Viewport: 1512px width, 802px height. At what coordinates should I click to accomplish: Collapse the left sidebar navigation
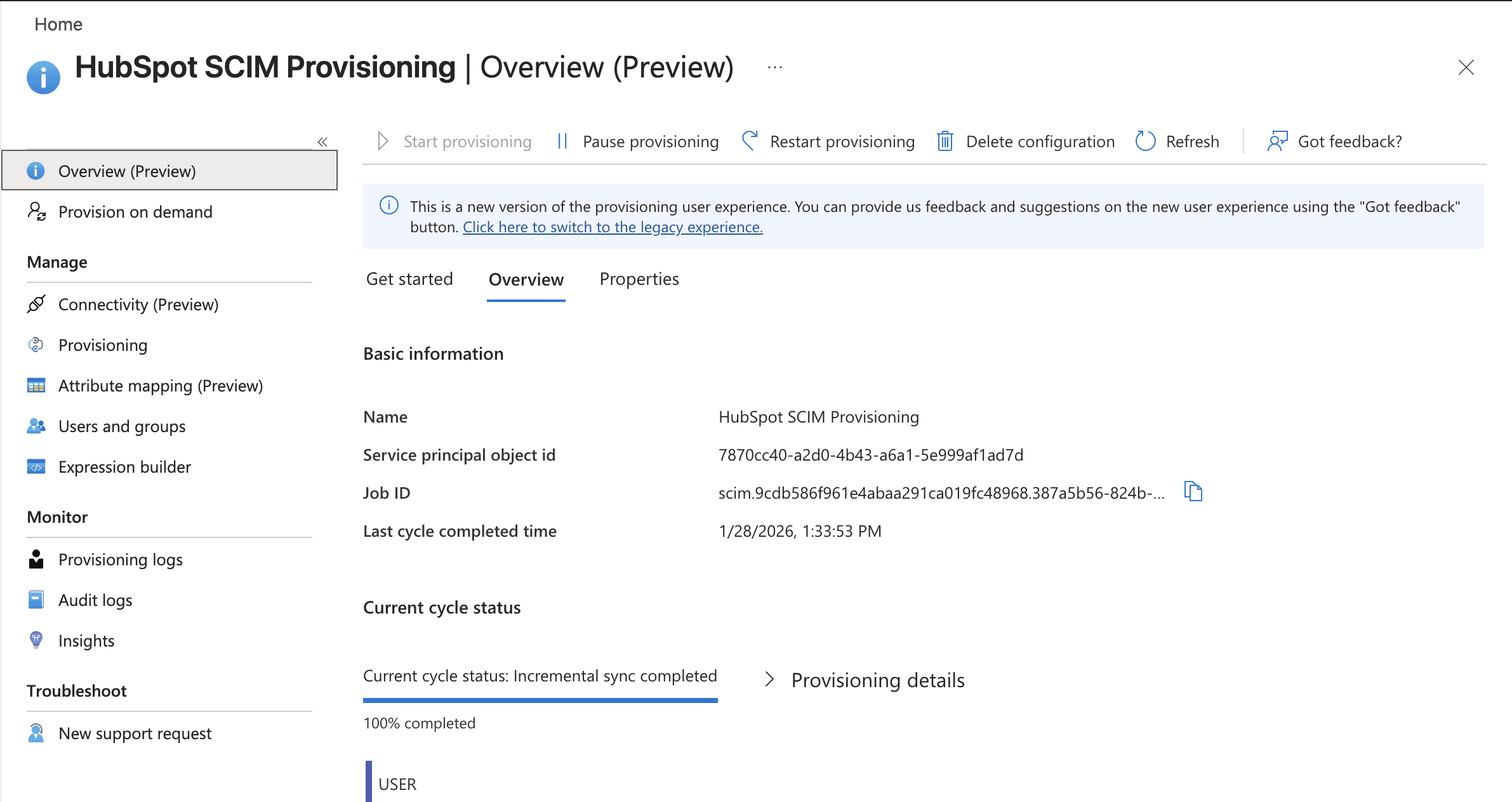tap(322, 141)
